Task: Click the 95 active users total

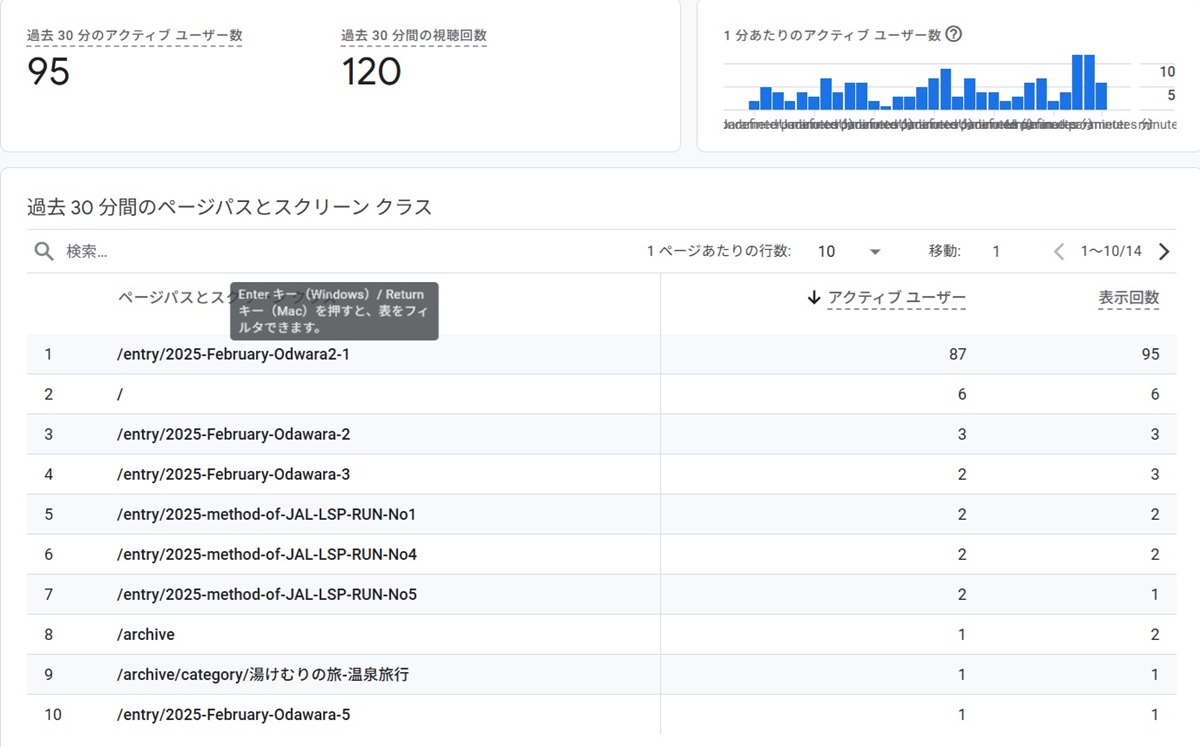Action: pyautogui.click(x=48, y=72)
